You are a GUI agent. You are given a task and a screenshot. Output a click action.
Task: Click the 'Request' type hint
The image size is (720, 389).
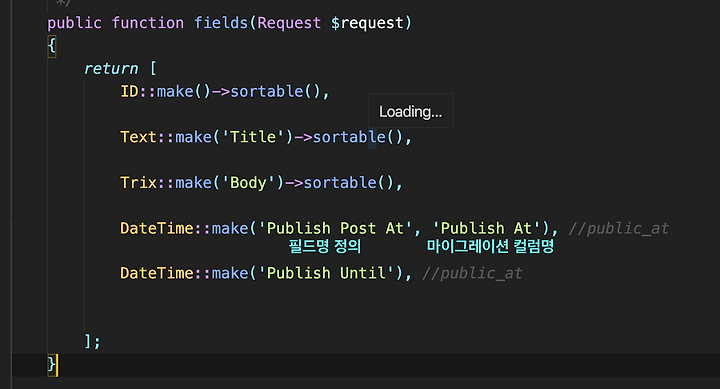click(289, 23)
